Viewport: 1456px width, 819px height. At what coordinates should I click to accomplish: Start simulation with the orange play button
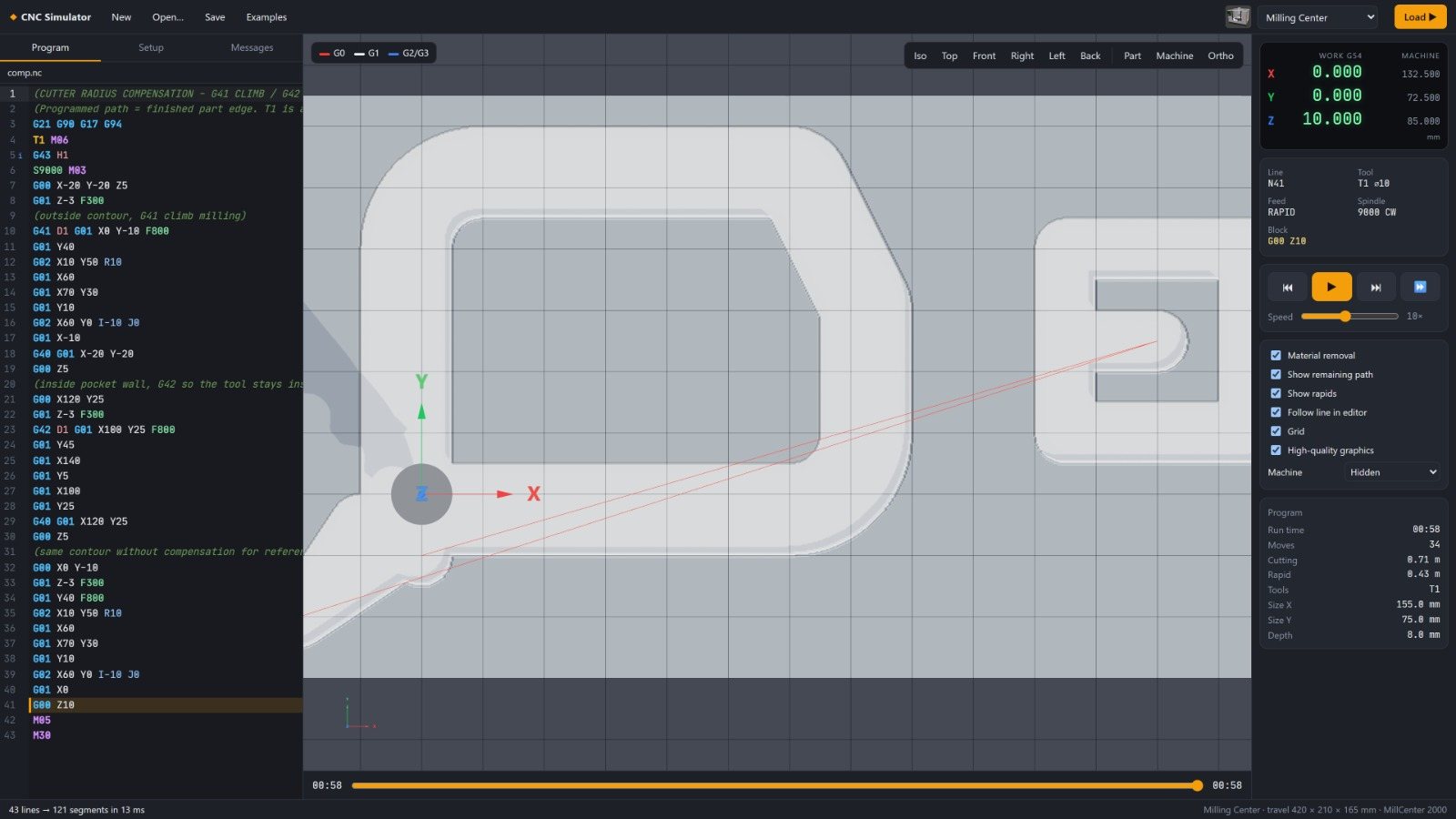(1331, 288)
